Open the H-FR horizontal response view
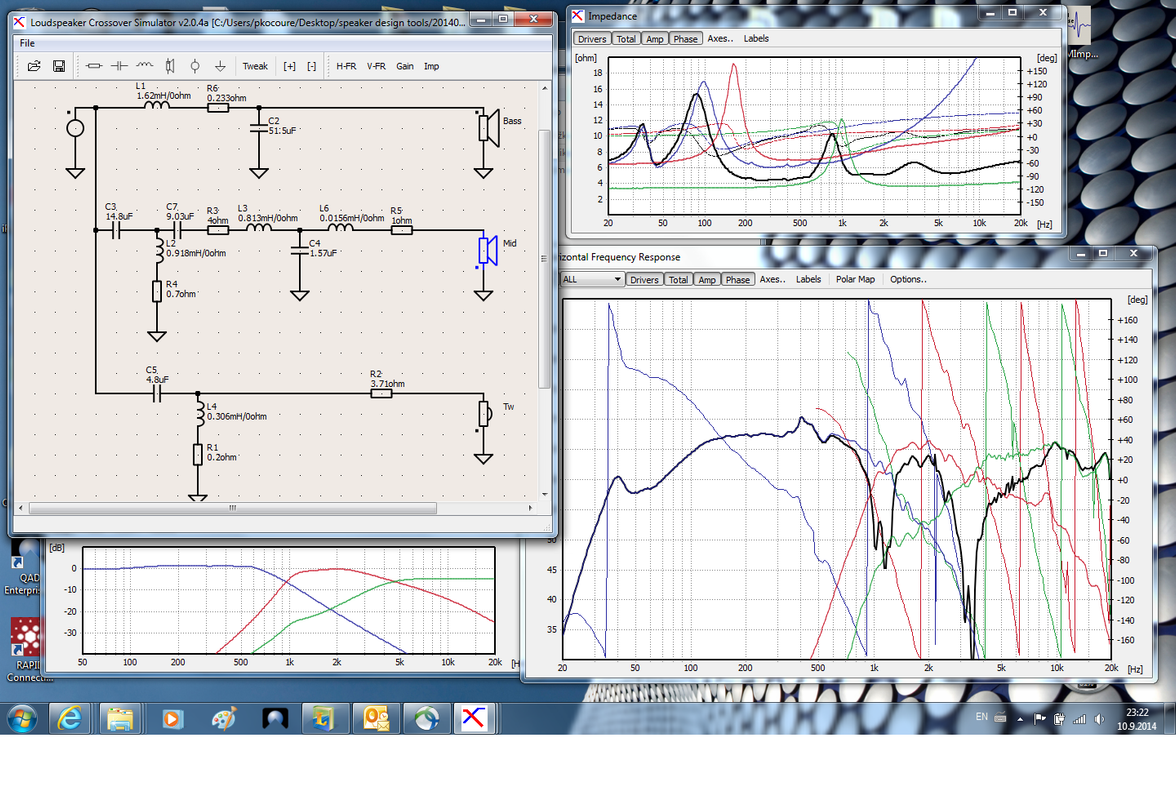 tap(346, 66)
